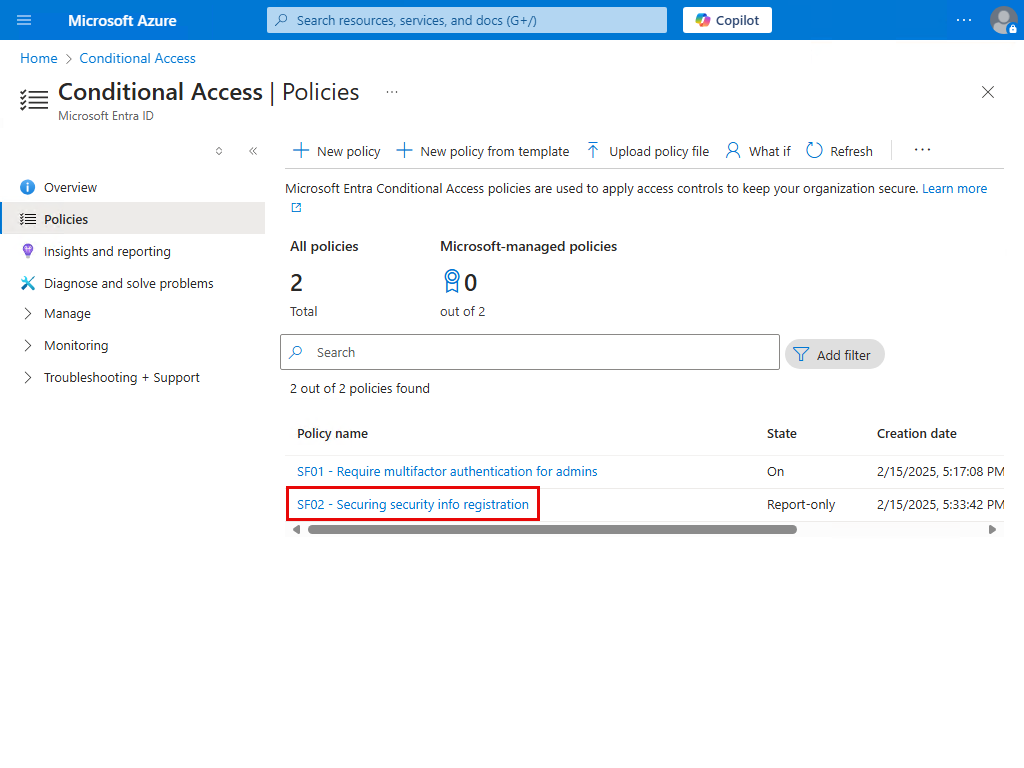Open the What if tool

coord(758,151)
